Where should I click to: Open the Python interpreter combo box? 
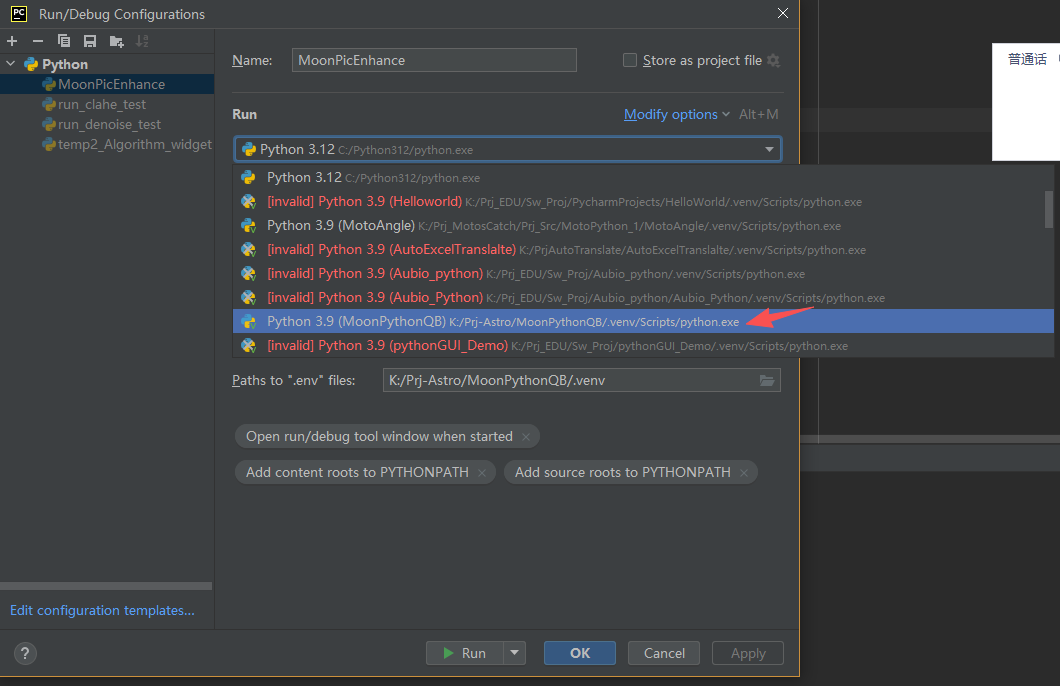(x=508, y=149)
